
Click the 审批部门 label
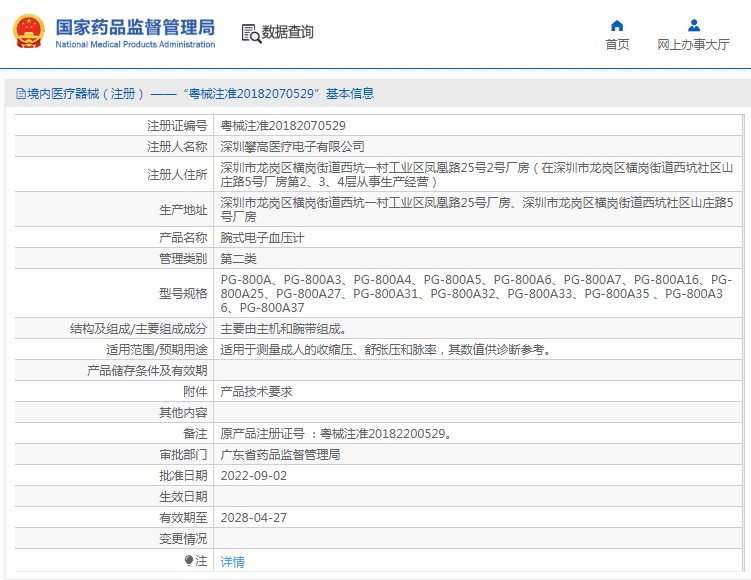[183, 455]
